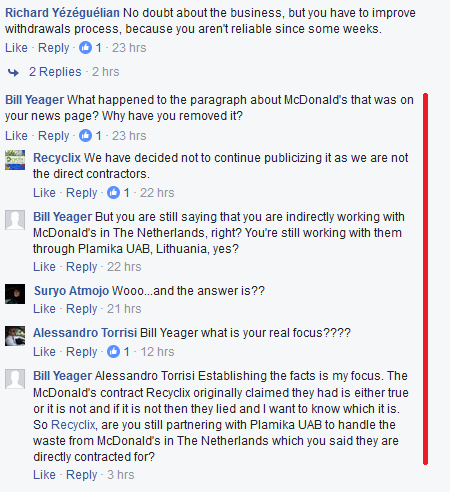Reply to Suryo Atmojo's comment
Screen dimensions: 450x492
(81, 309)
